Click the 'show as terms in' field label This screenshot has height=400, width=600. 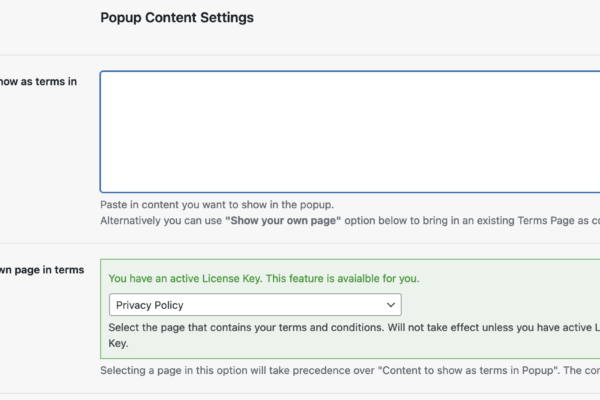tap(38, 82)
